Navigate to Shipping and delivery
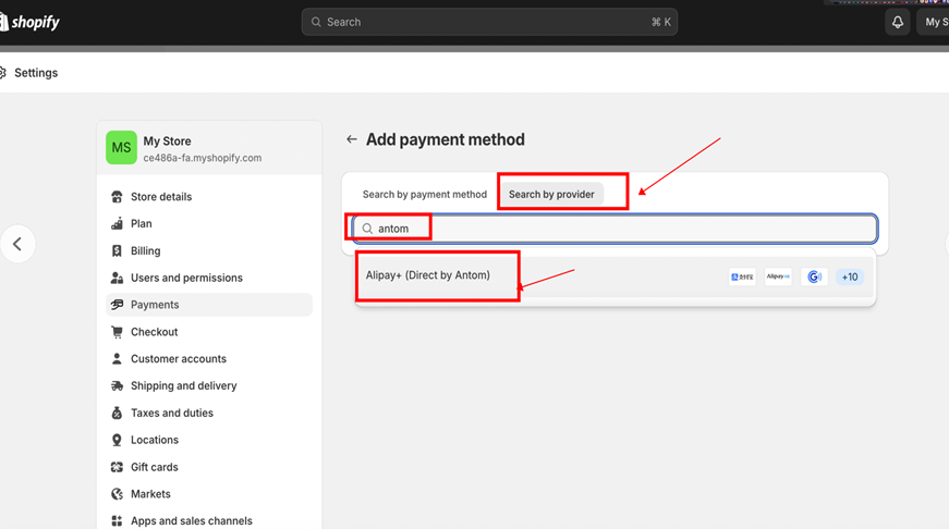This screenshot has height=530, width=950. 183,386
